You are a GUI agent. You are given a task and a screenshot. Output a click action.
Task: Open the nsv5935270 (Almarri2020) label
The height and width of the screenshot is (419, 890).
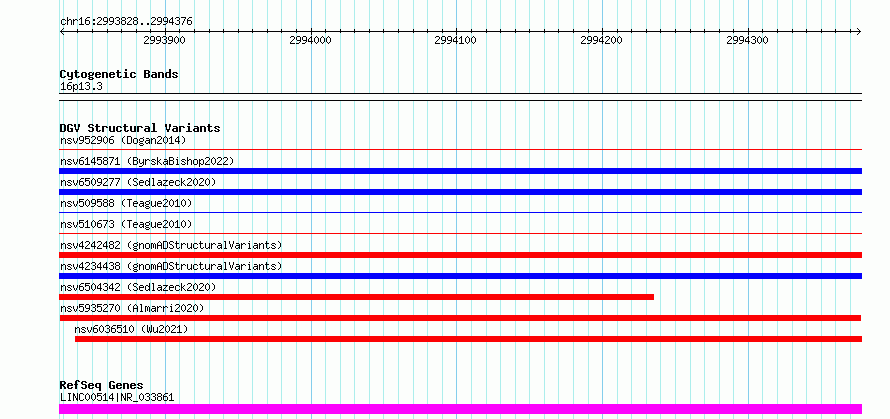[x=132, y=308]
